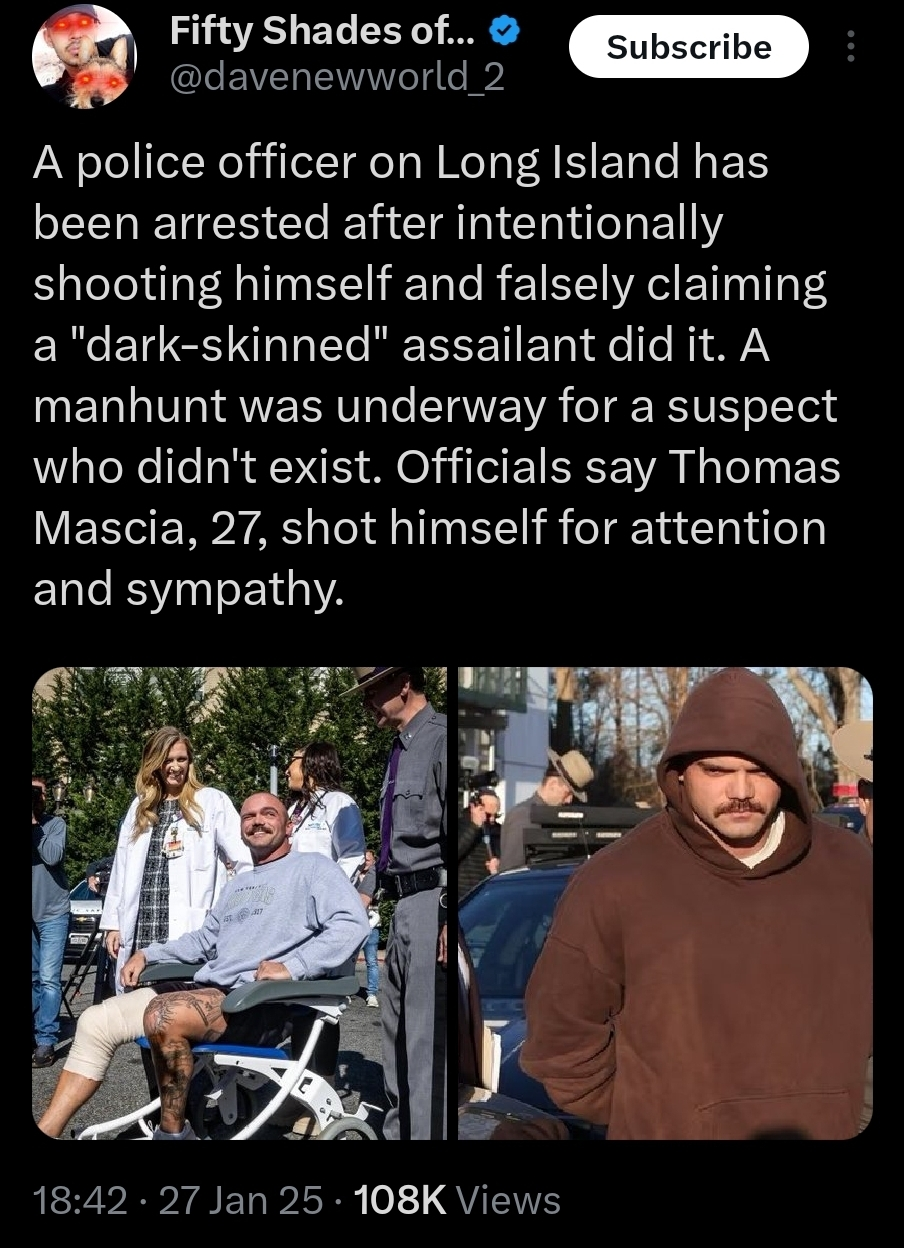This screenshot has height=1248, width=904.
Task: Tap the 27 Jan 25 date
Action: point(241,1199)
